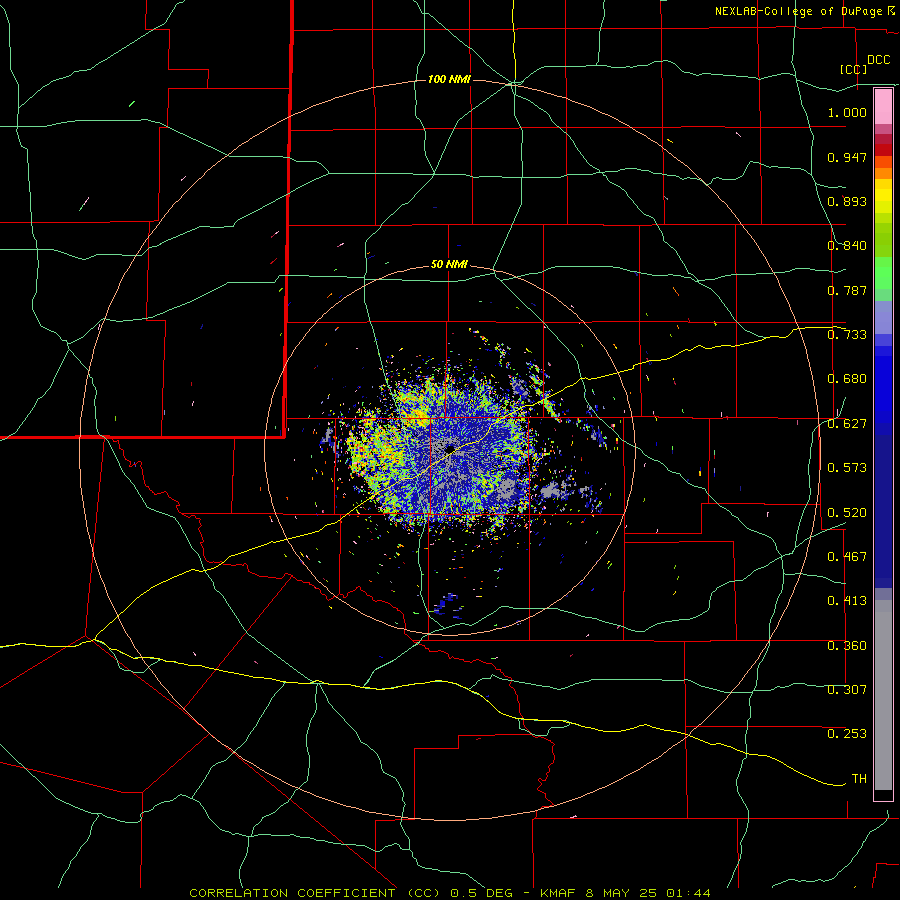This screenshot has height=900, width=900.
Task: Select the 0.360 legend value
Action: (847, 646)
